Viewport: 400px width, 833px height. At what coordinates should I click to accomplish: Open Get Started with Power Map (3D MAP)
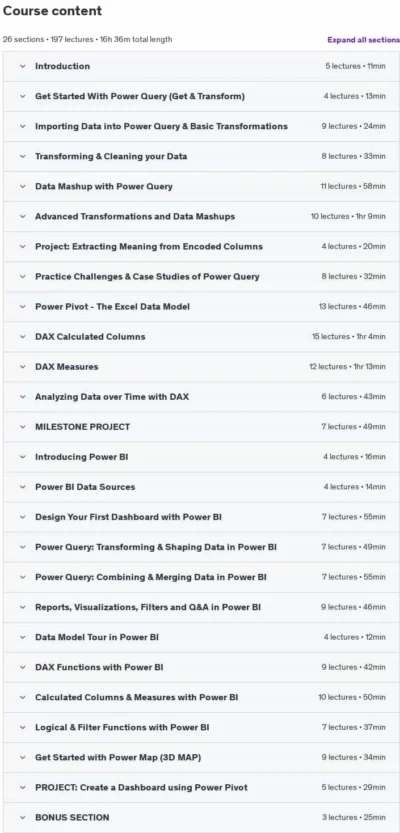(x=201, y=757)
